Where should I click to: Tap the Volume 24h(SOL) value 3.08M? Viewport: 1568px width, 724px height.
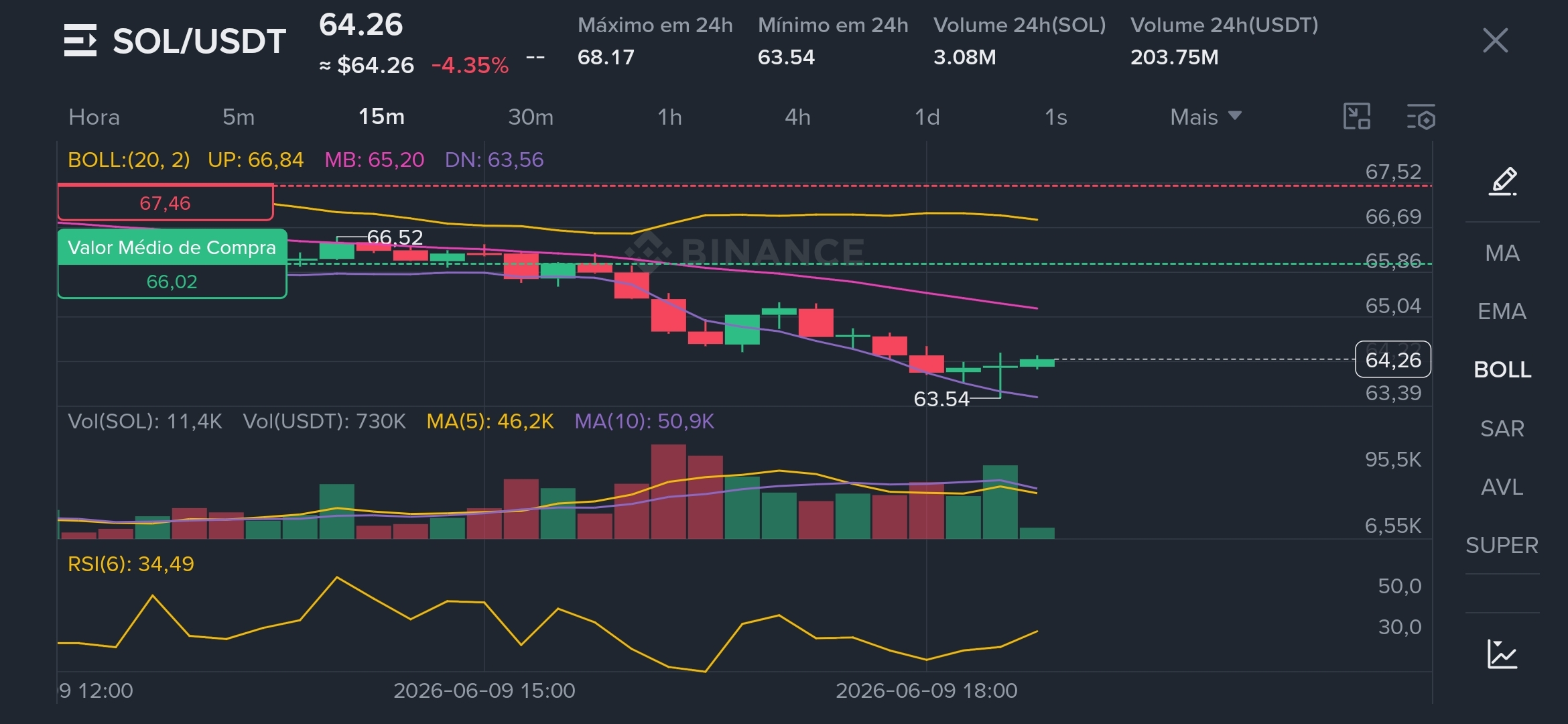[x=965, y=58]
